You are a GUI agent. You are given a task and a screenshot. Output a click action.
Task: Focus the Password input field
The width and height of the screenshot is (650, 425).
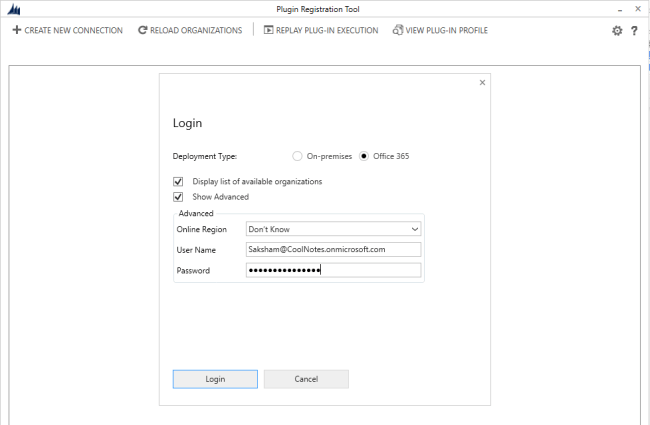click(x=333, y=270)
